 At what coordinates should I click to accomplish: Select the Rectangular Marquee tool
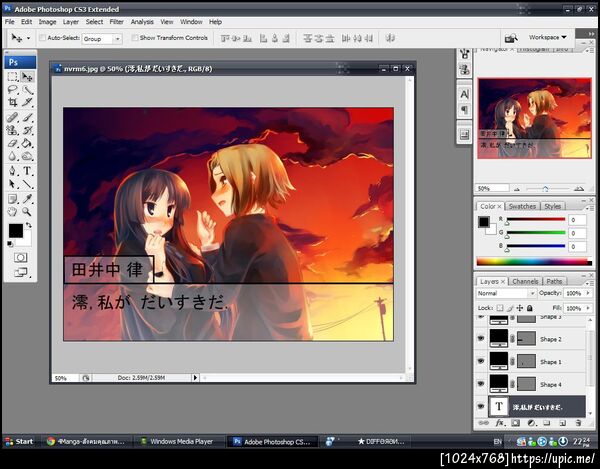[13, 77]
